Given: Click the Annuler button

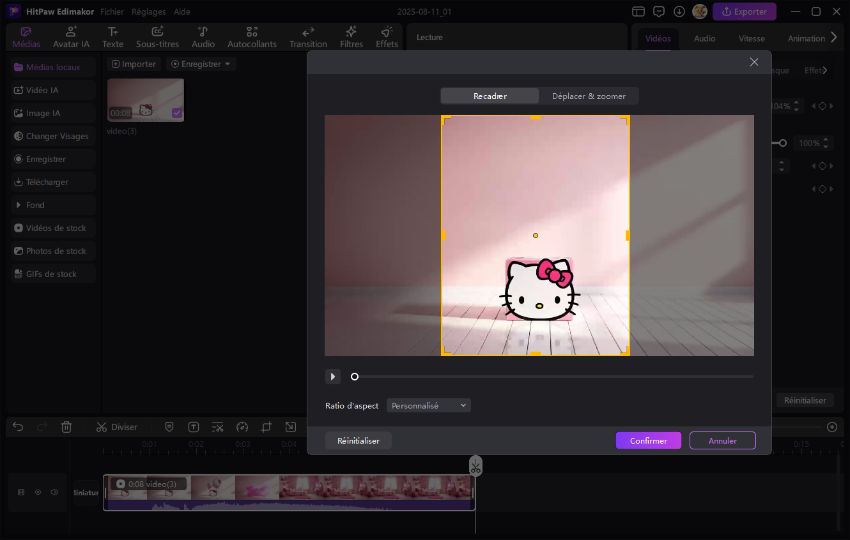Looking at the screenshot, I should pyautogui.click(x=722, y=441).
